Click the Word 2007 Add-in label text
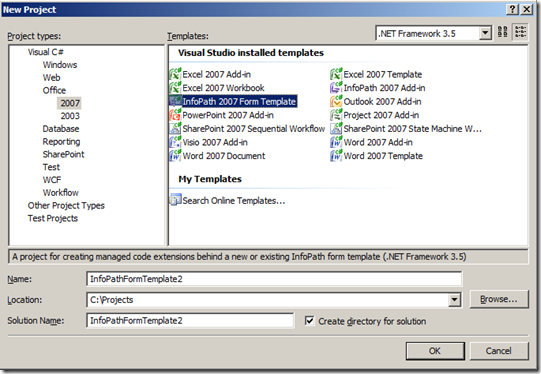The width and height of the screenshot is (541, 374). point(378,142)
